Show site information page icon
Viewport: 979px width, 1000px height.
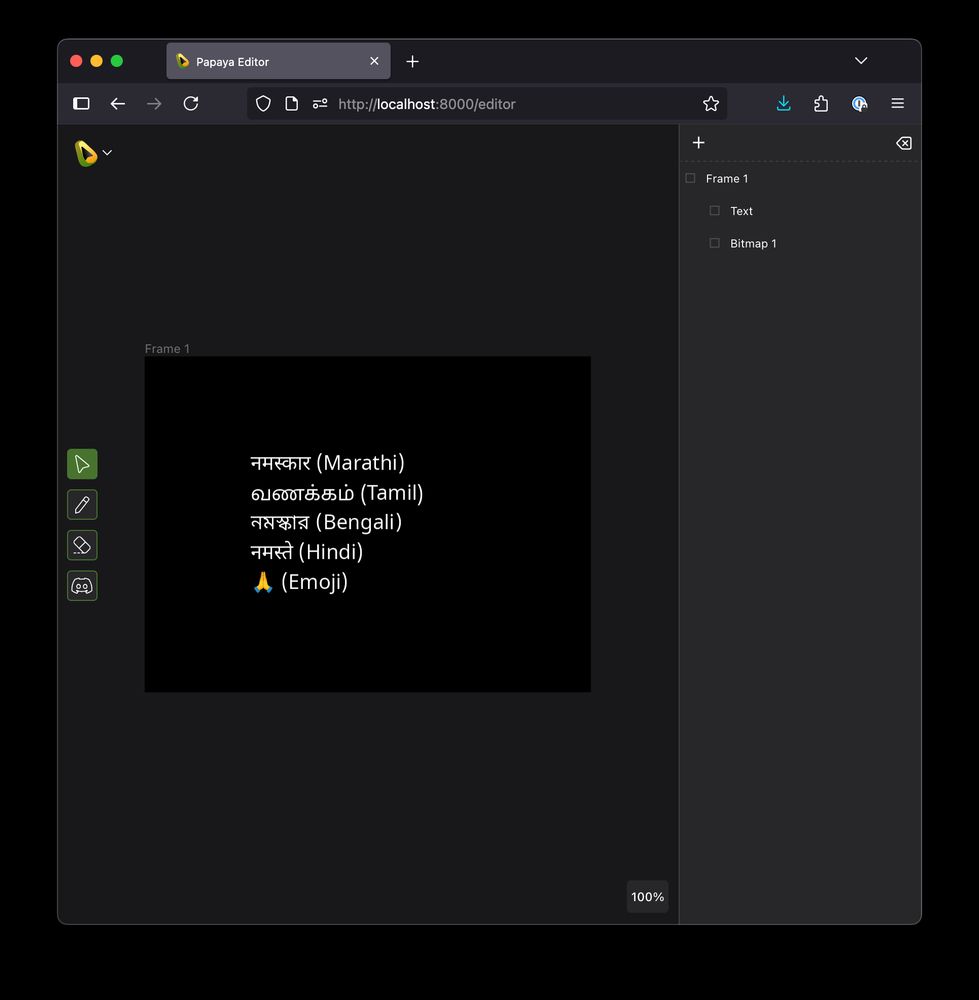click(x=291, y=103)
